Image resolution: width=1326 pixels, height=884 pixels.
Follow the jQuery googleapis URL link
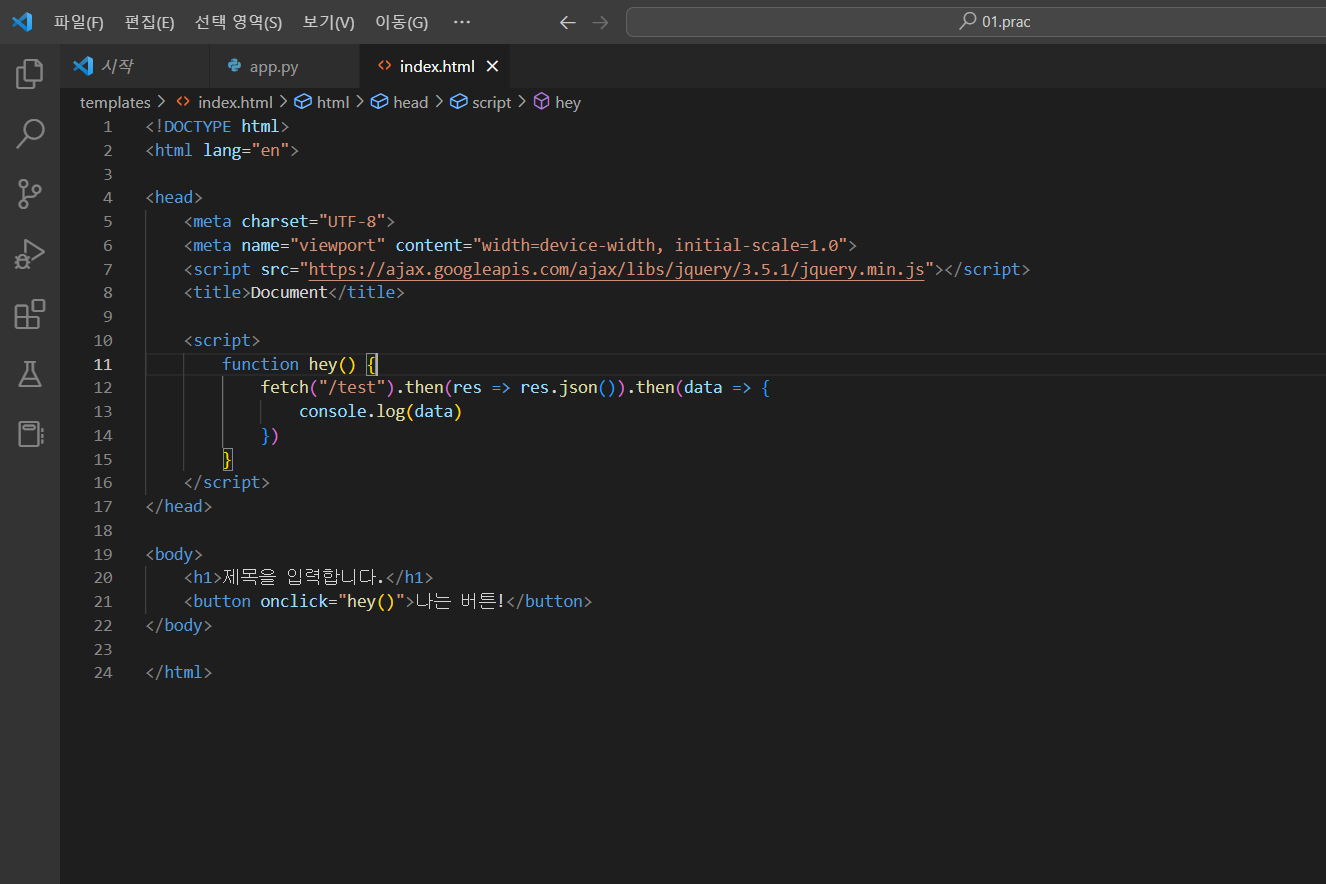point(616,269)
